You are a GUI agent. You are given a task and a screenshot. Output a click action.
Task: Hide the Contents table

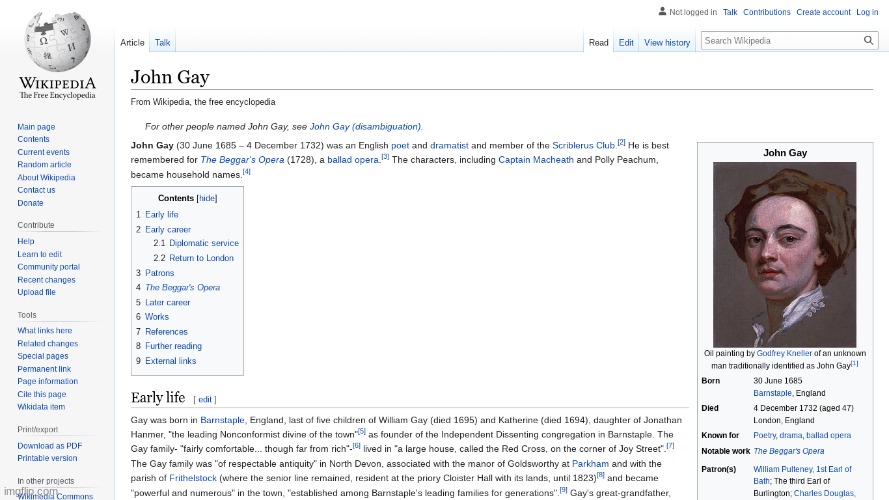pyautogui.click(x=207, y=198)
